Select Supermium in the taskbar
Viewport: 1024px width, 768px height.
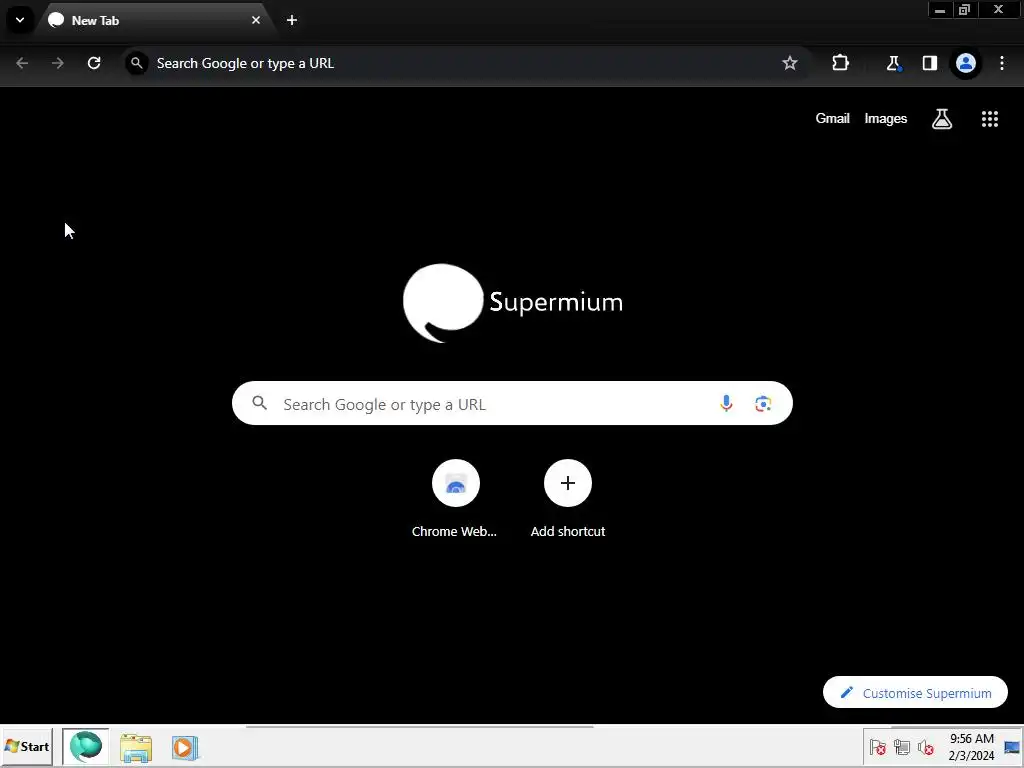click(x=86, y=746)
